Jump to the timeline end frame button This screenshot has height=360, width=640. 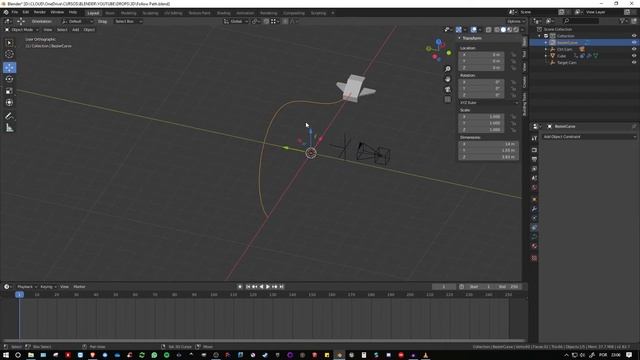tap(281, 287)
